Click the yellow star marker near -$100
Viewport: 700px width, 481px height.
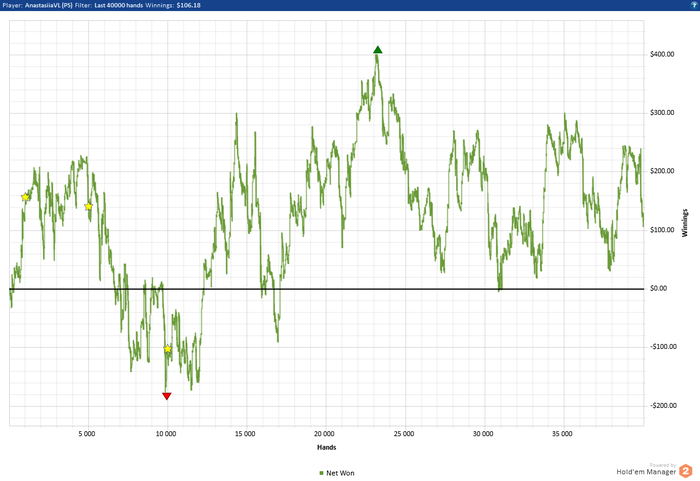click(x=167, y=348)
